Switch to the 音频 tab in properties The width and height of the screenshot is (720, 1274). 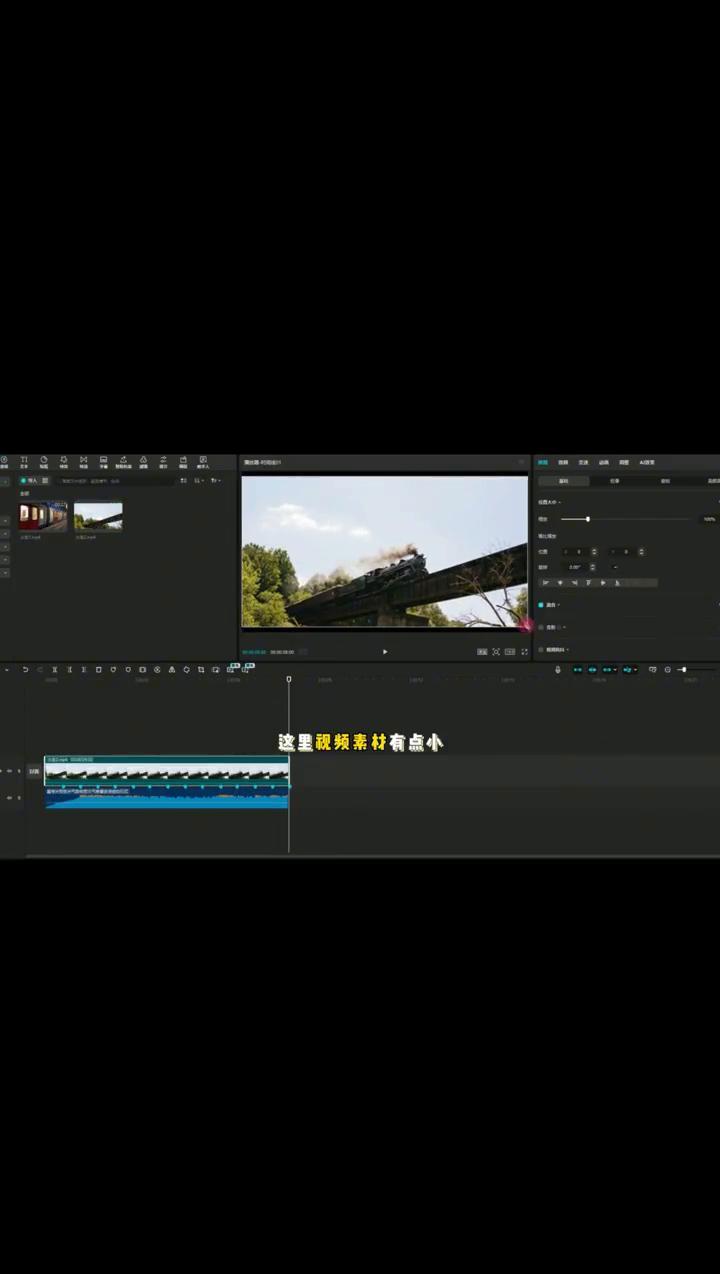click(x=563, y=462)
